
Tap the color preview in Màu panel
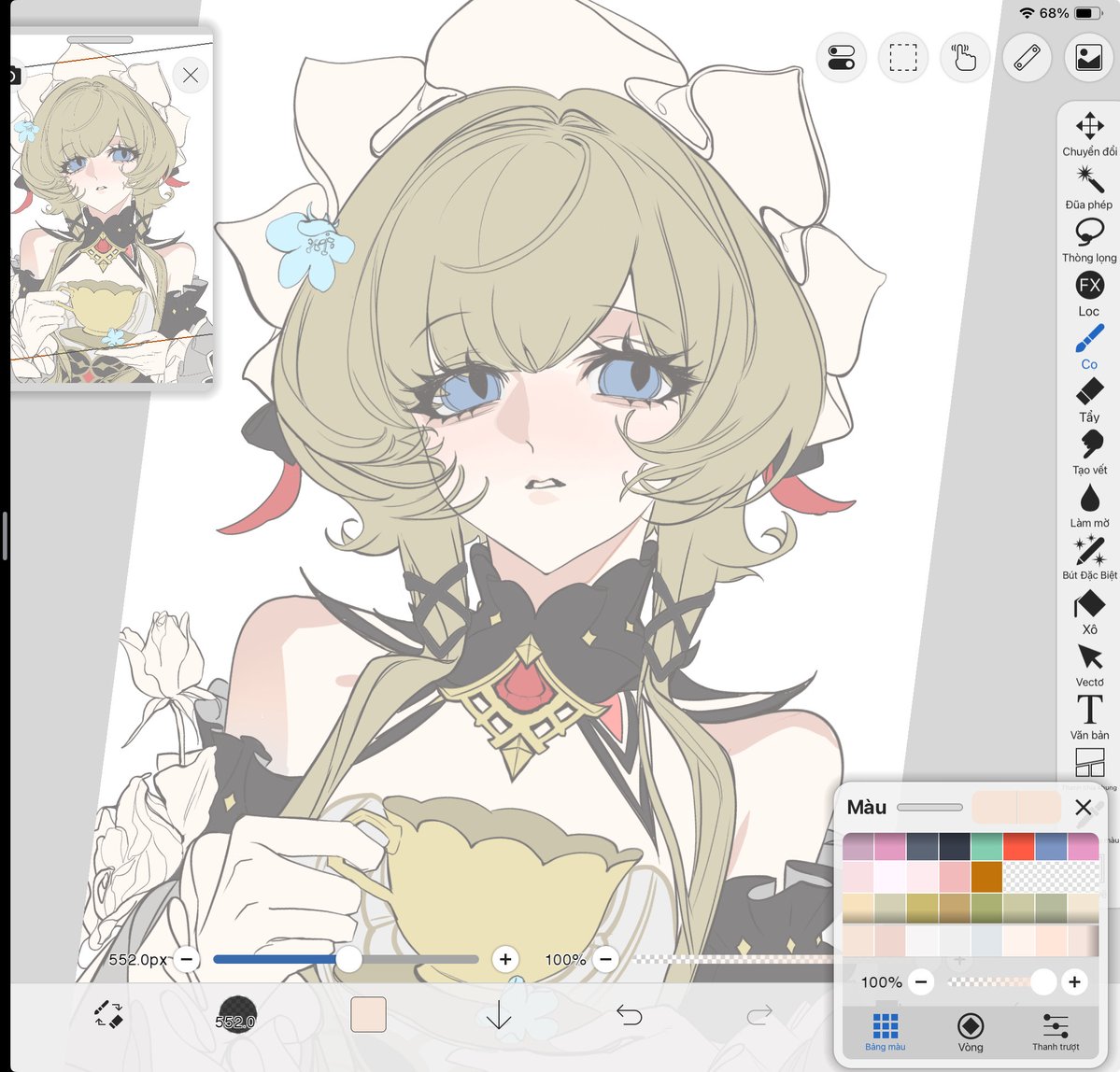pos(1015,807)
